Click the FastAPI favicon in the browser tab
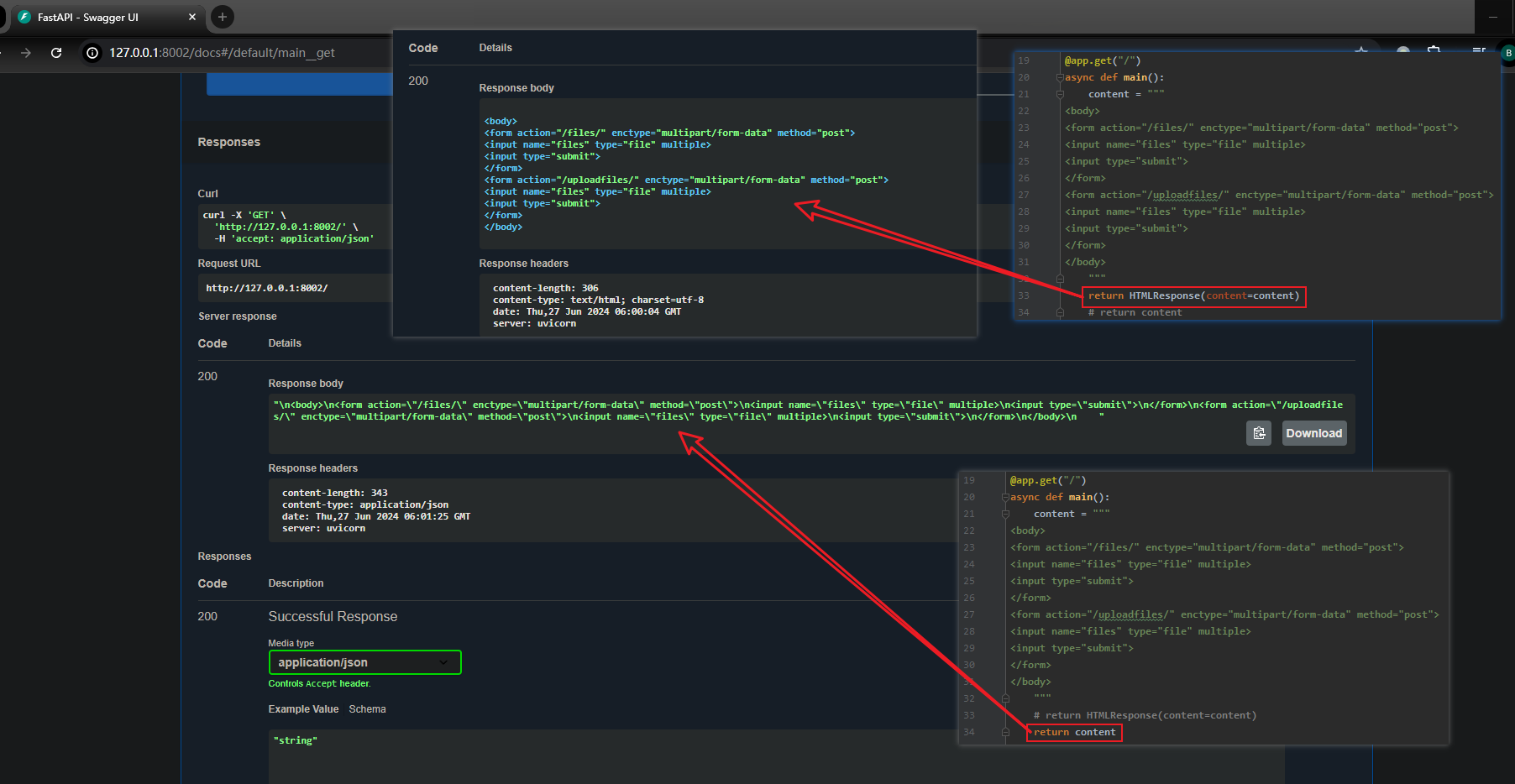 click(x=24, y=17)
